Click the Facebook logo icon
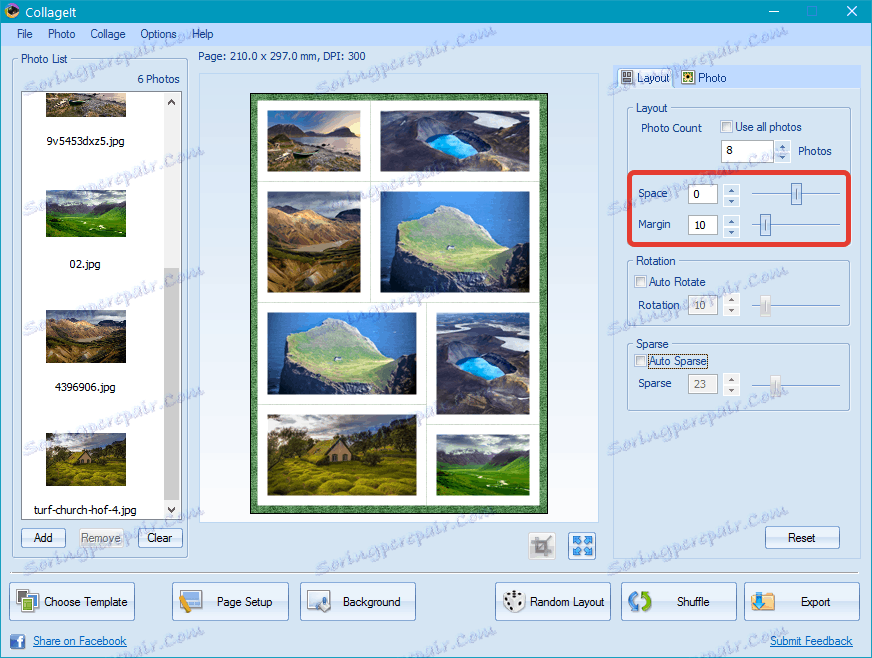The width and height of the screenshot is (872, 658). click(17, 641)
